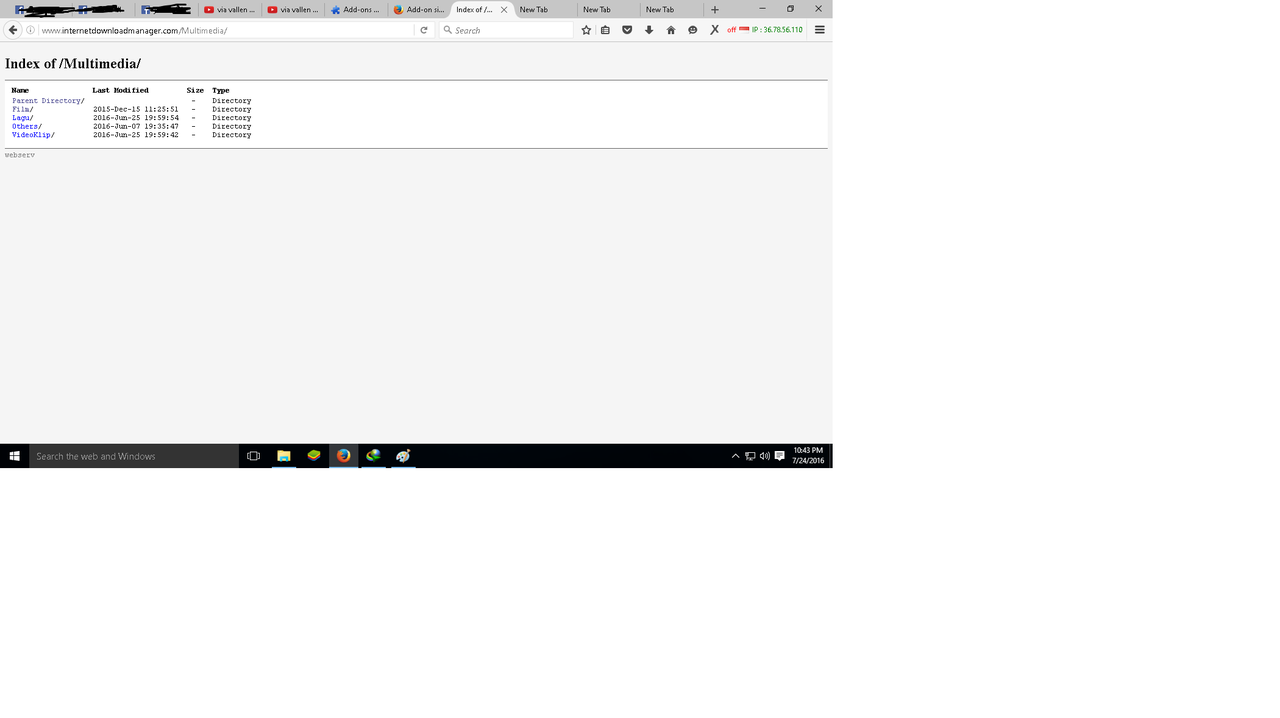Click the 'Name' column header
The image size is (1280, 718).
point(20,91)
